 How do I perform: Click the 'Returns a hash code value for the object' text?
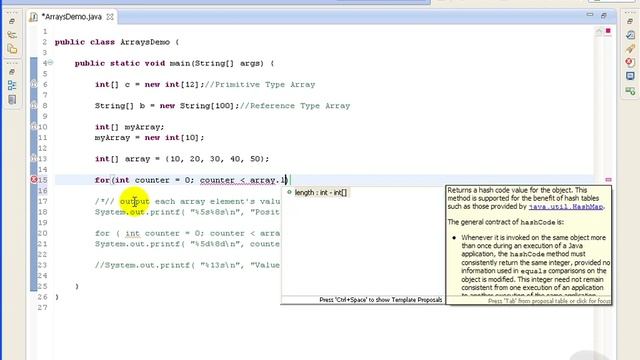coord(517,190)
